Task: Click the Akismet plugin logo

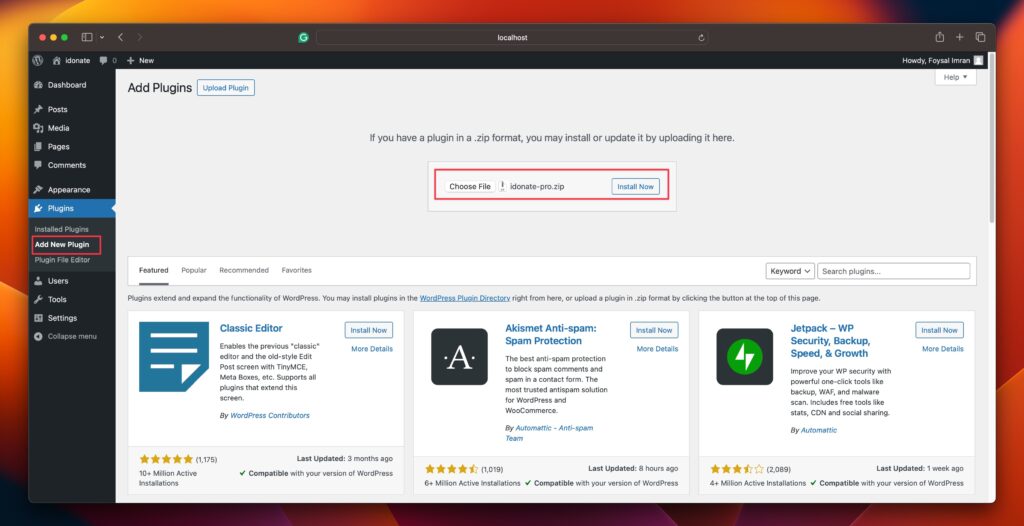Action: tap(459, 357)
